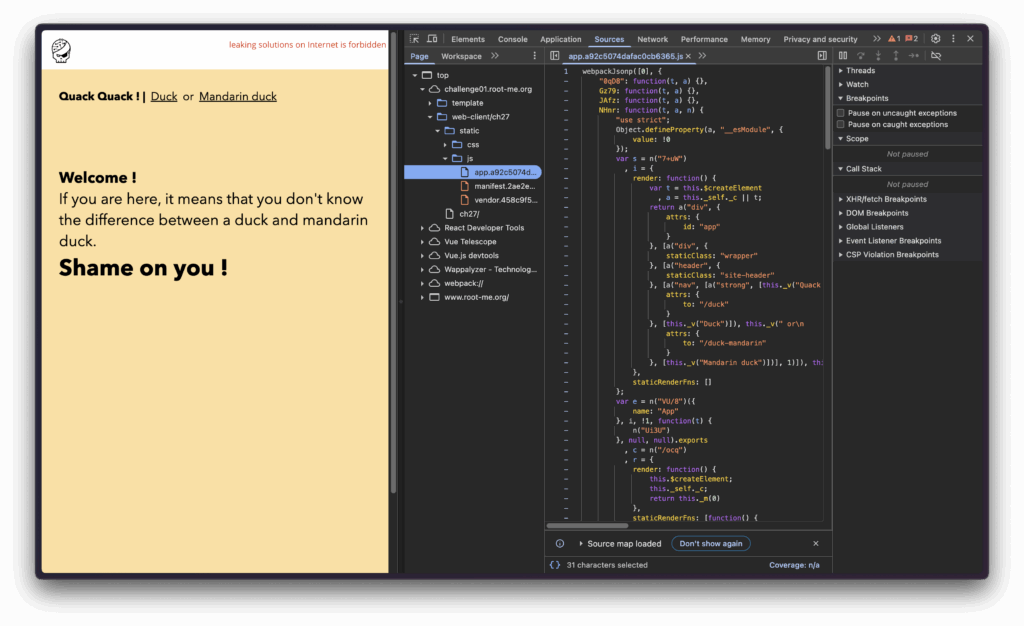Follow the Mandarin duck link

coord(238,97)
